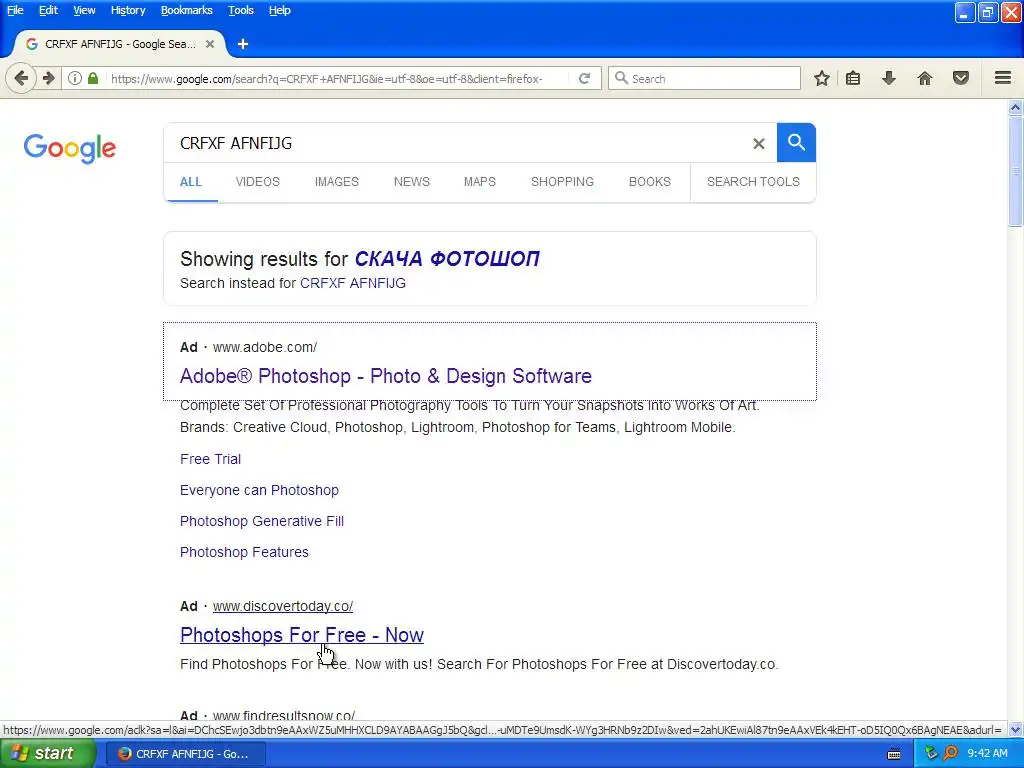Viewport: 1024px width, 768px height.
Task: Click the orange magnifier tray icon
Action: (950, 754)
